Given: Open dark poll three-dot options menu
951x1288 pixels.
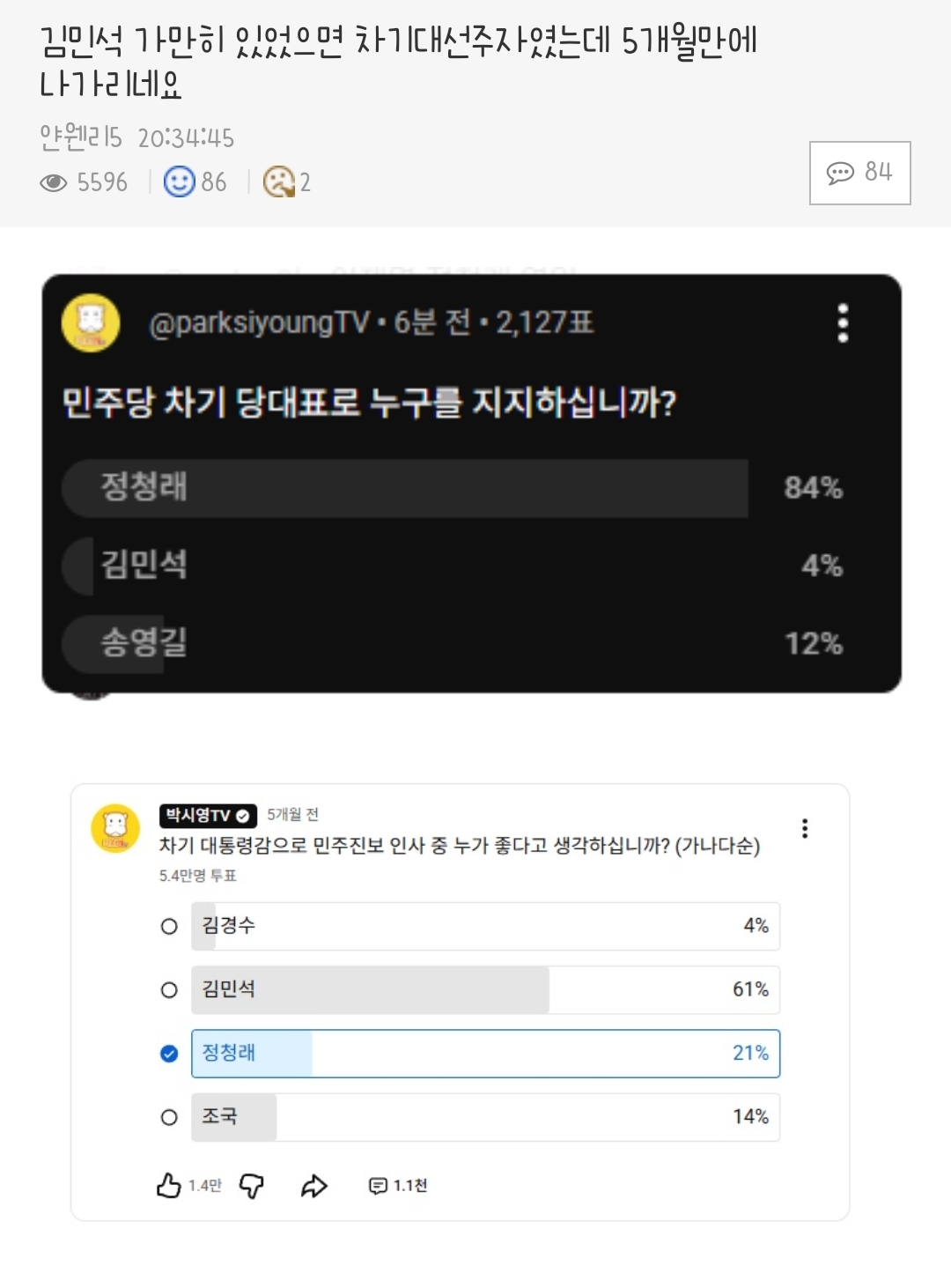Looking at the screenshot, I should click(x=843, y=323).
